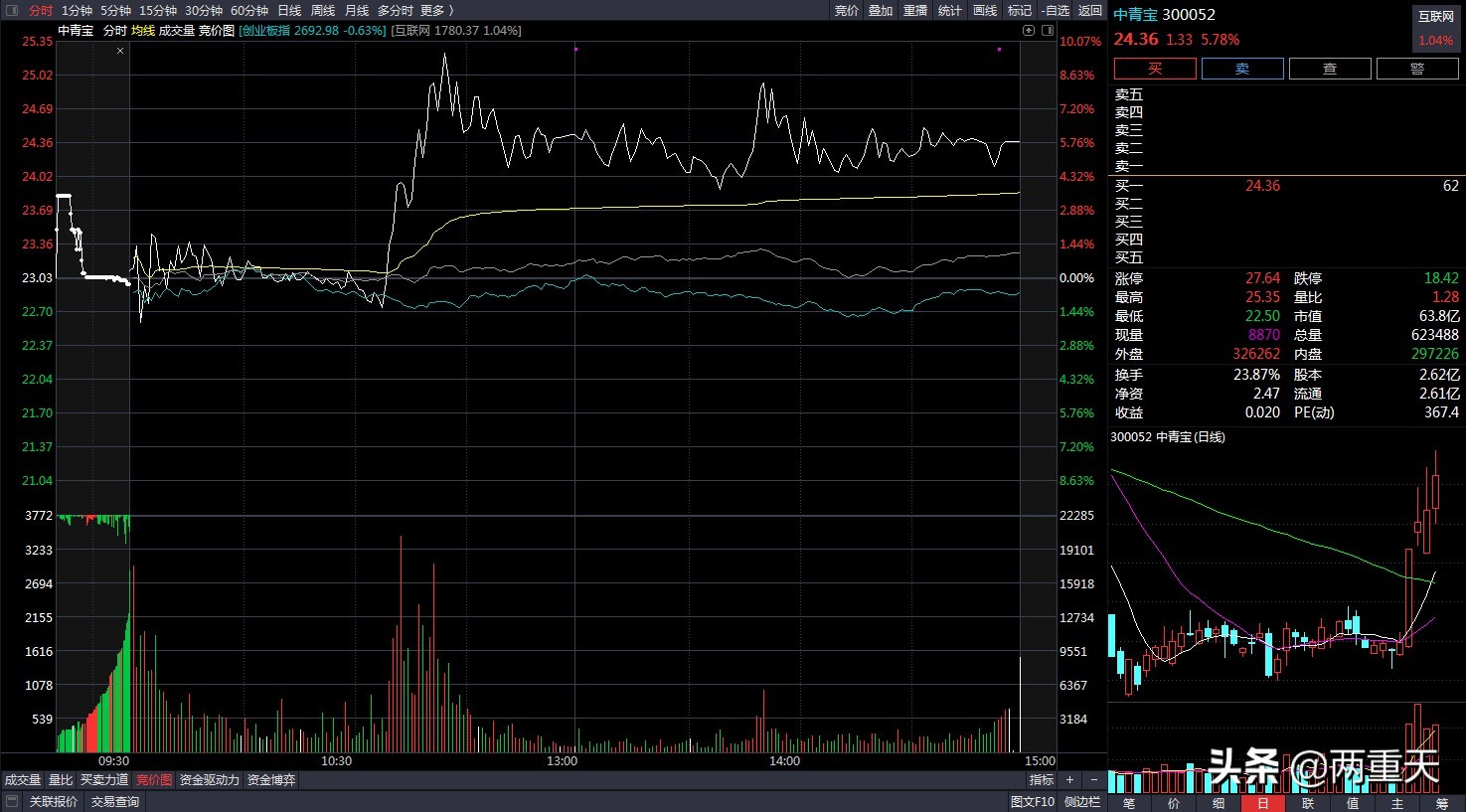Click the 标记 mark button
This screenshot has width=1466, height=812.
click(1020, 10)
